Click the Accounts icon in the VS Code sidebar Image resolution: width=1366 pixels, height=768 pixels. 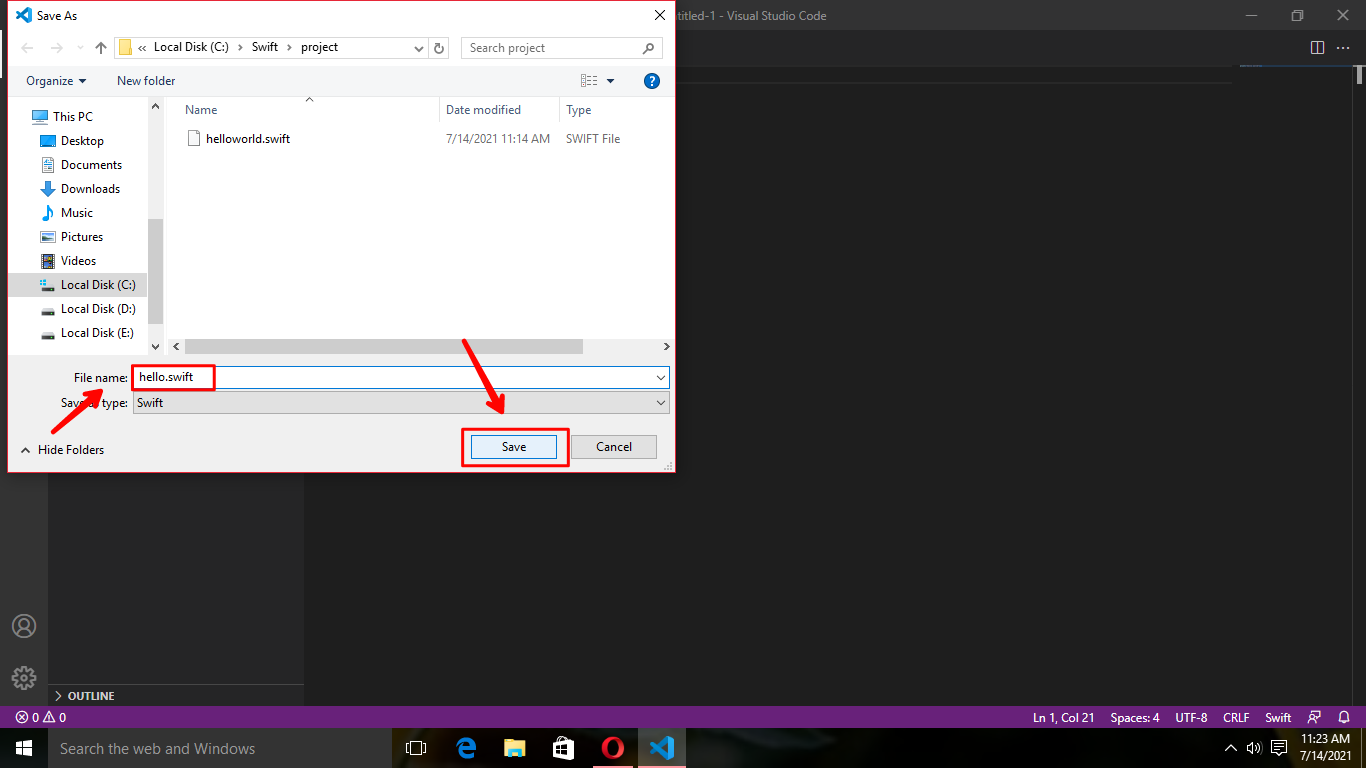(24, 626)
